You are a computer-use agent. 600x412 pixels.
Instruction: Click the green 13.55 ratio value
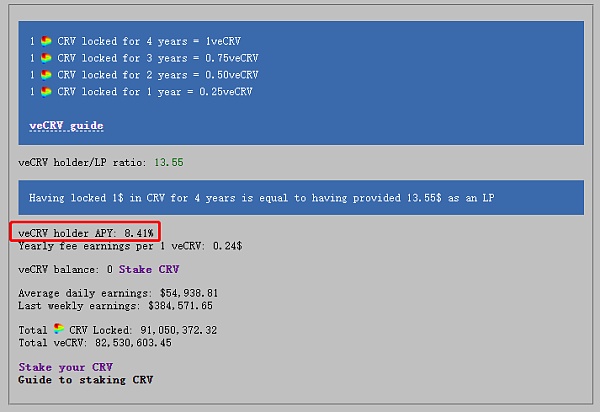pyautogui.click(x=169, y=163)
